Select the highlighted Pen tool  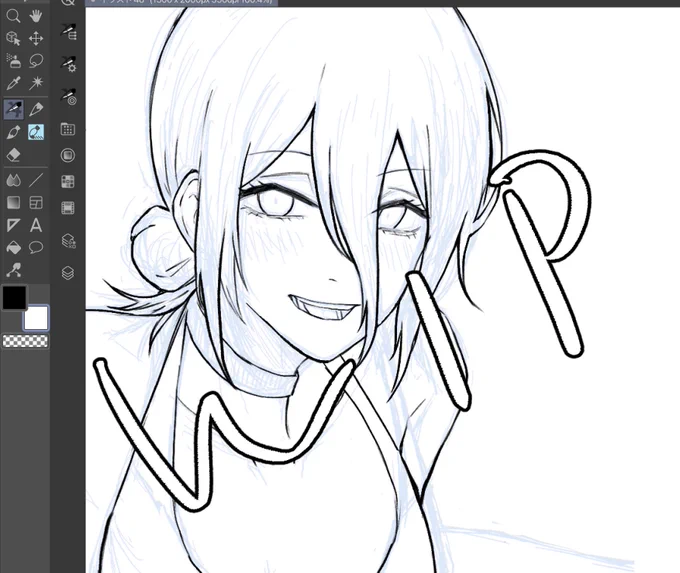tap(13, 109)
